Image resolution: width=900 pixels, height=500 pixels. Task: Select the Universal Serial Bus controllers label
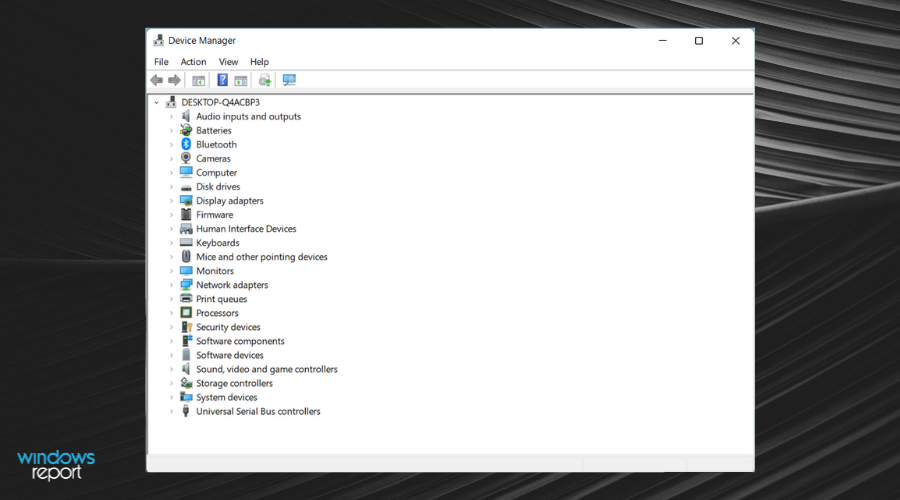click(258, 412)
